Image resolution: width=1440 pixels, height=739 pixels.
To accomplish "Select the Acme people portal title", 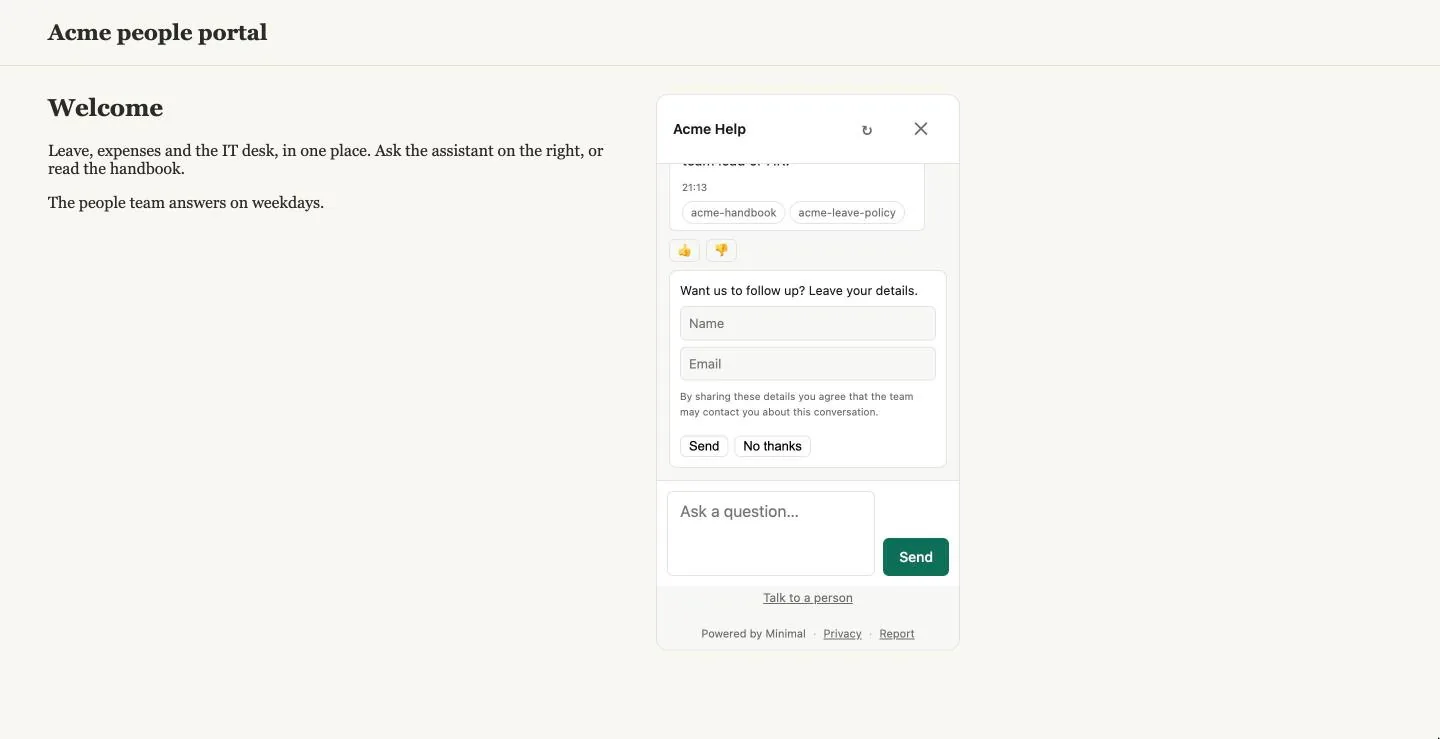I will click(158, 32).
